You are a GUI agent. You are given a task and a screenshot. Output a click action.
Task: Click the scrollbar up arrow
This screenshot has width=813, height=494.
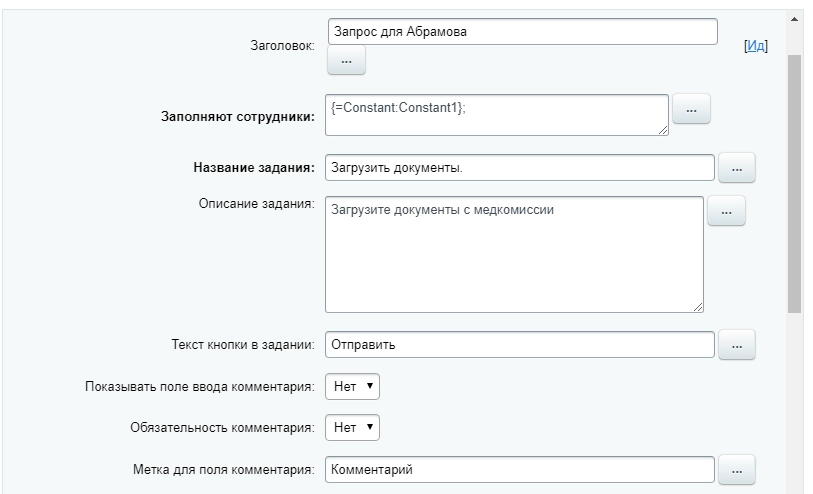794,20
